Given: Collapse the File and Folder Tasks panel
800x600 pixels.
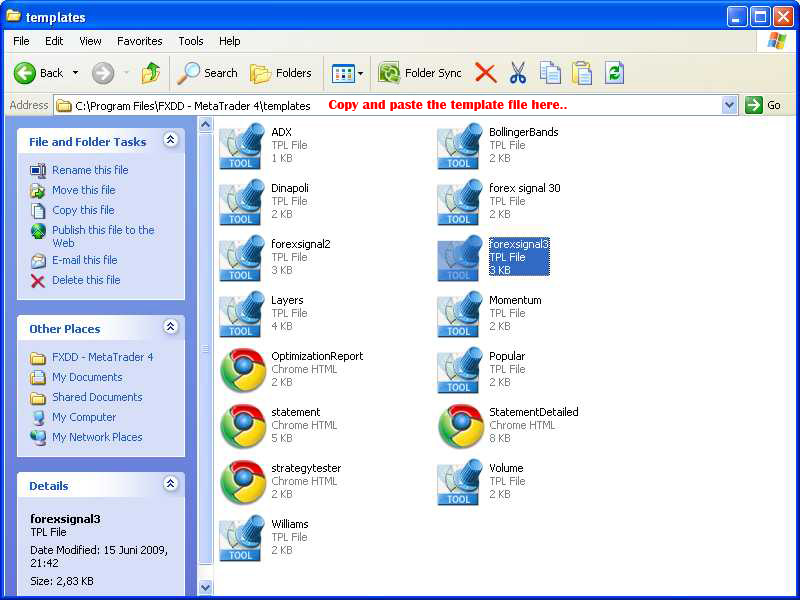Looking at the screenshot, I should click(x=170, y=141).
